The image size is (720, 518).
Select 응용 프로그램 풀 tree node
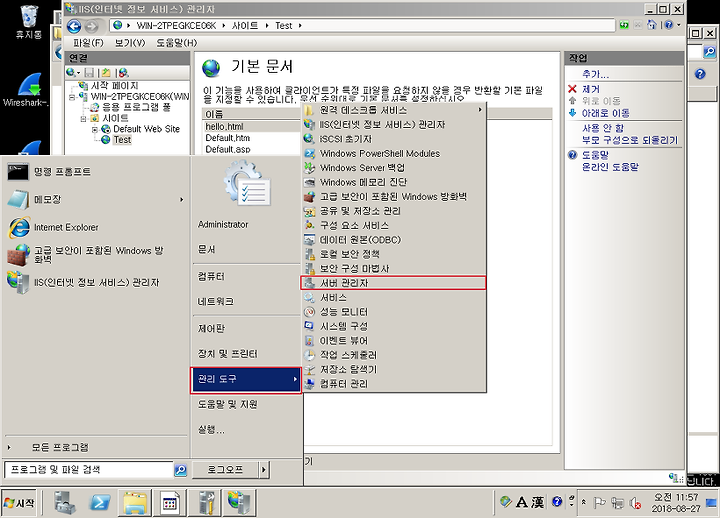click(136, 107)
